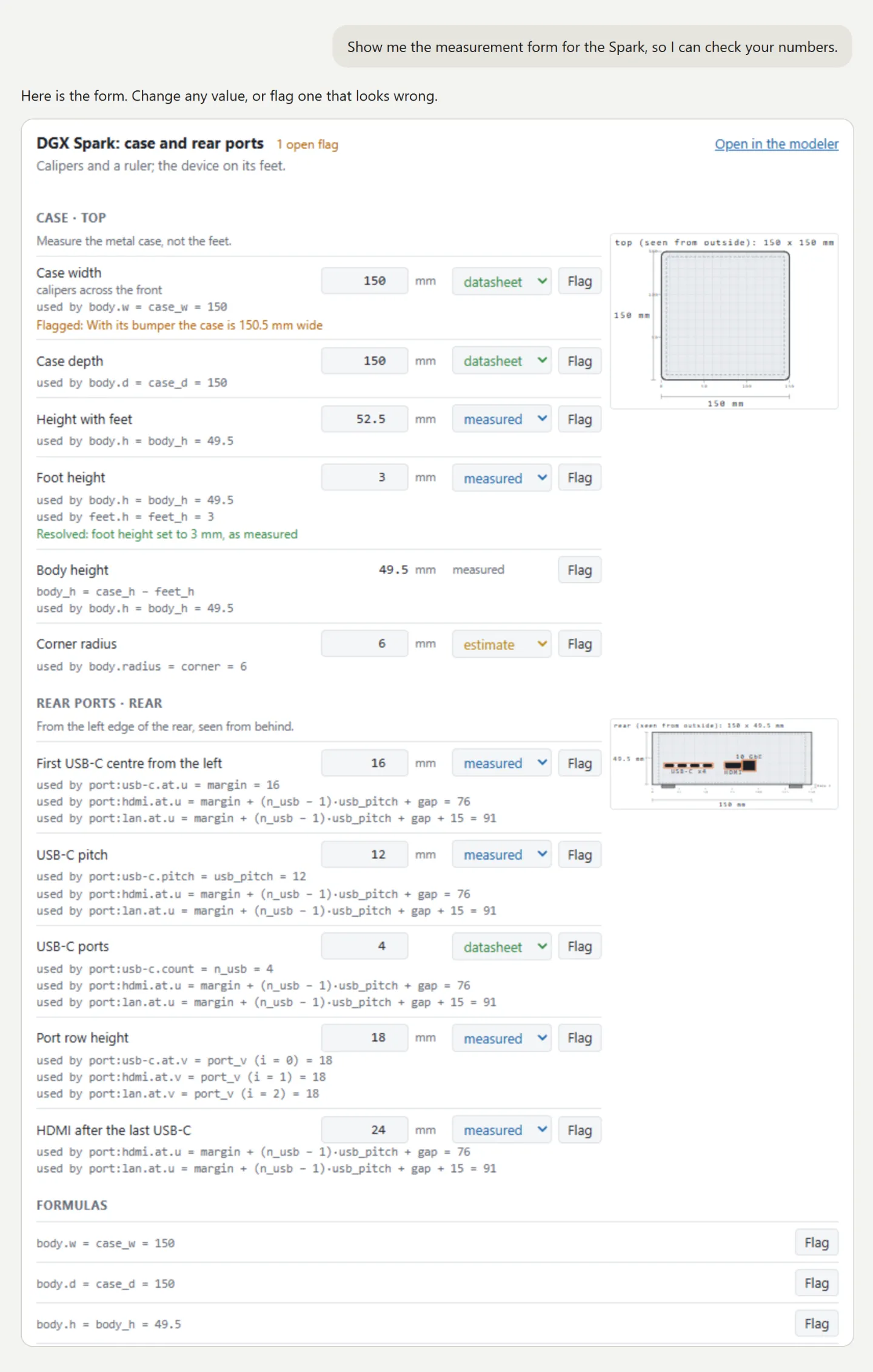Click 'used by feet.h = feet_h = 3' line
This screenshot has width=873, height=1372.
pos(125,517)
